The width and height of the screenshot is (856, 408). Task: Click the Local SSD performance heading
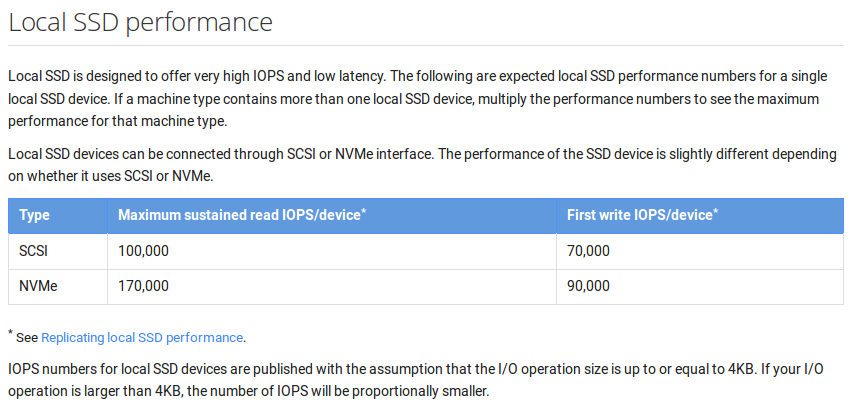140,23
